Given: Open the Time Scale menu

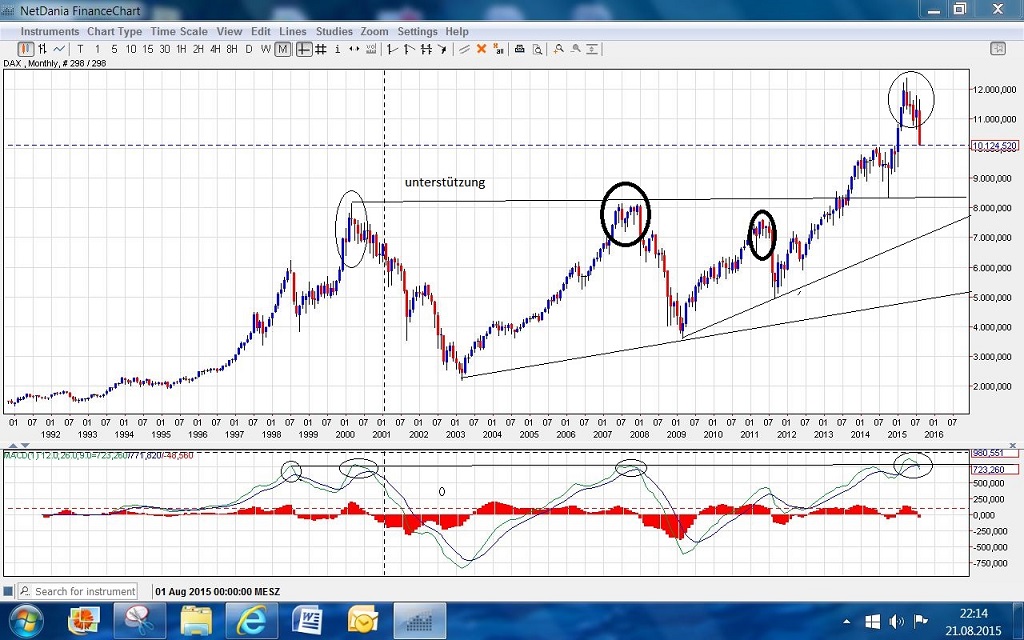Looking at the screenshot, I should [x=179, y=32].
